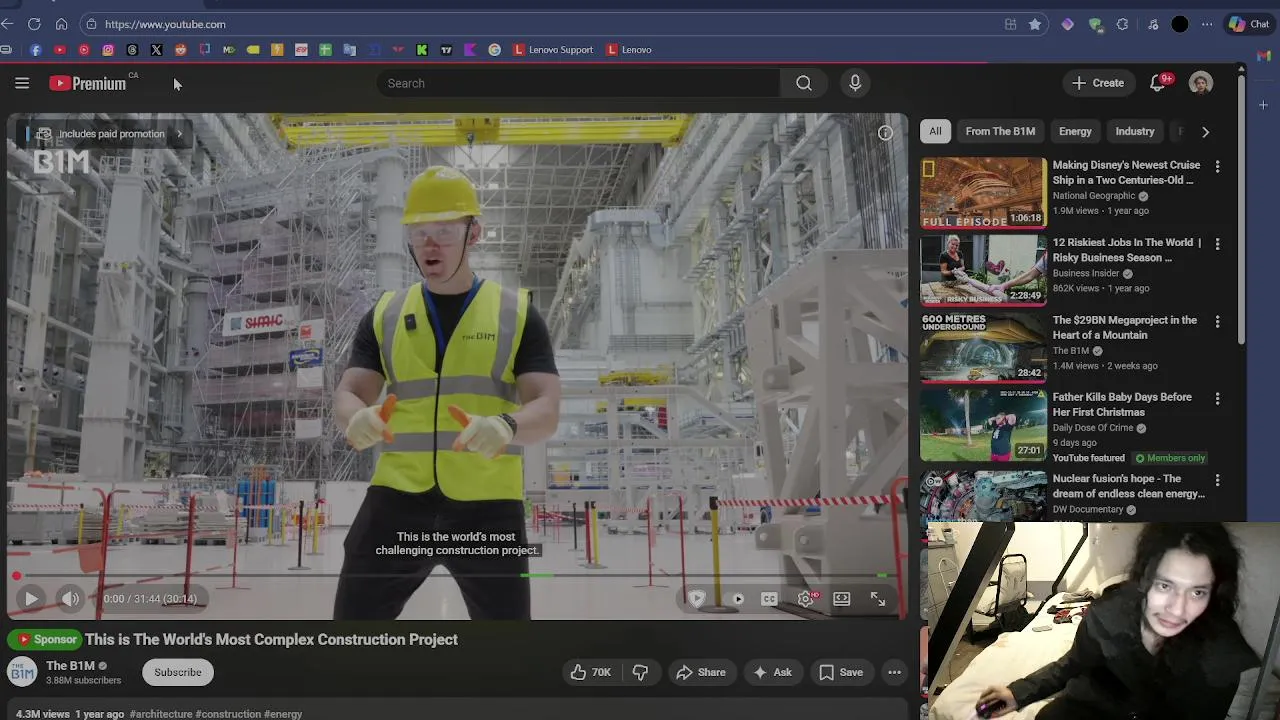Like the video with 70K likes
1280x720 pixels.
pos(591,672)
